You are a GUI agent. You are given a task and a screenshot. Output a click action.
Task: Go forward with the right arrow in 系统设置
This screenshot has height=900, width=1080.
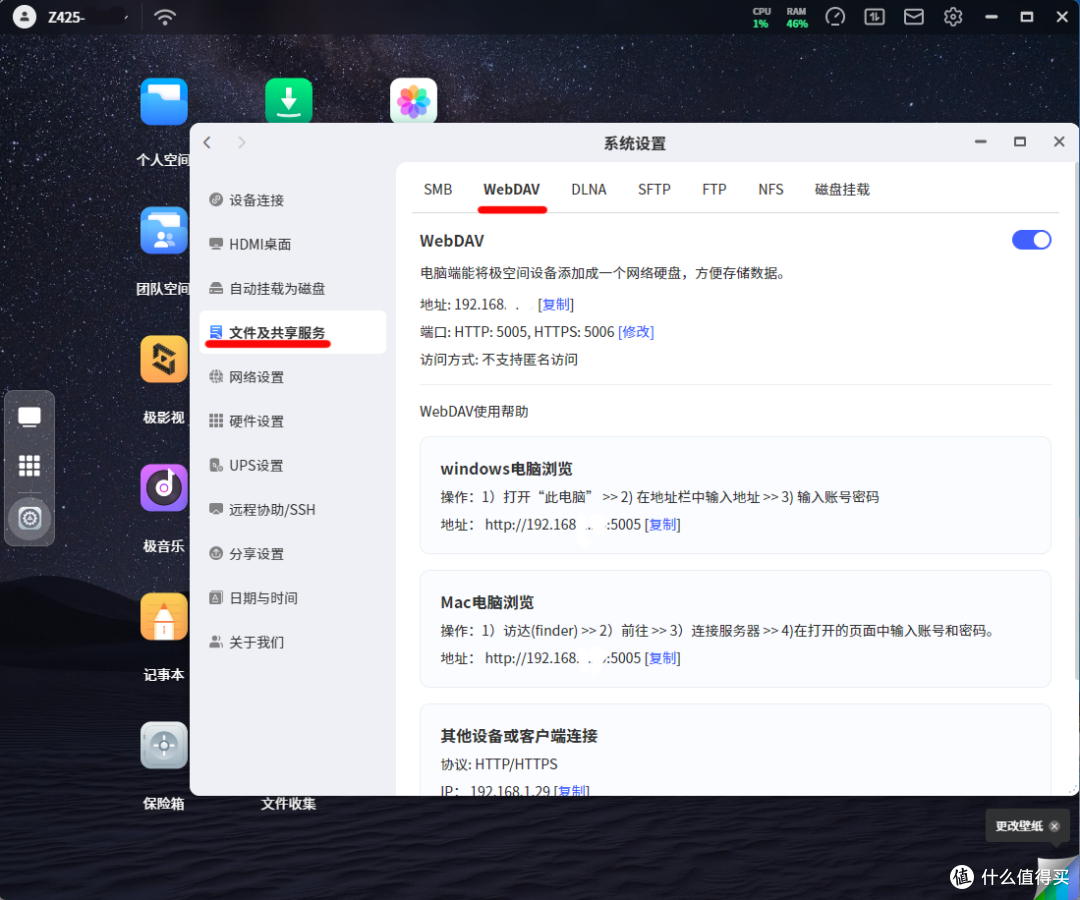[241, 143]
